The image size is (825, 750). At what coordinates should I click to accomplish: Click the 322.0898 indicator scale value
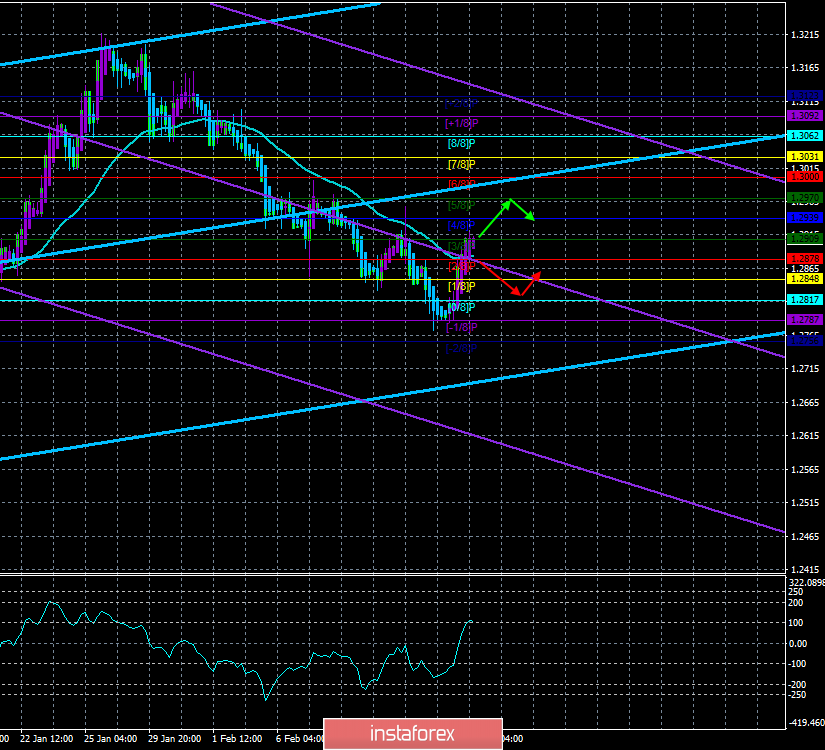pos(806,582)
